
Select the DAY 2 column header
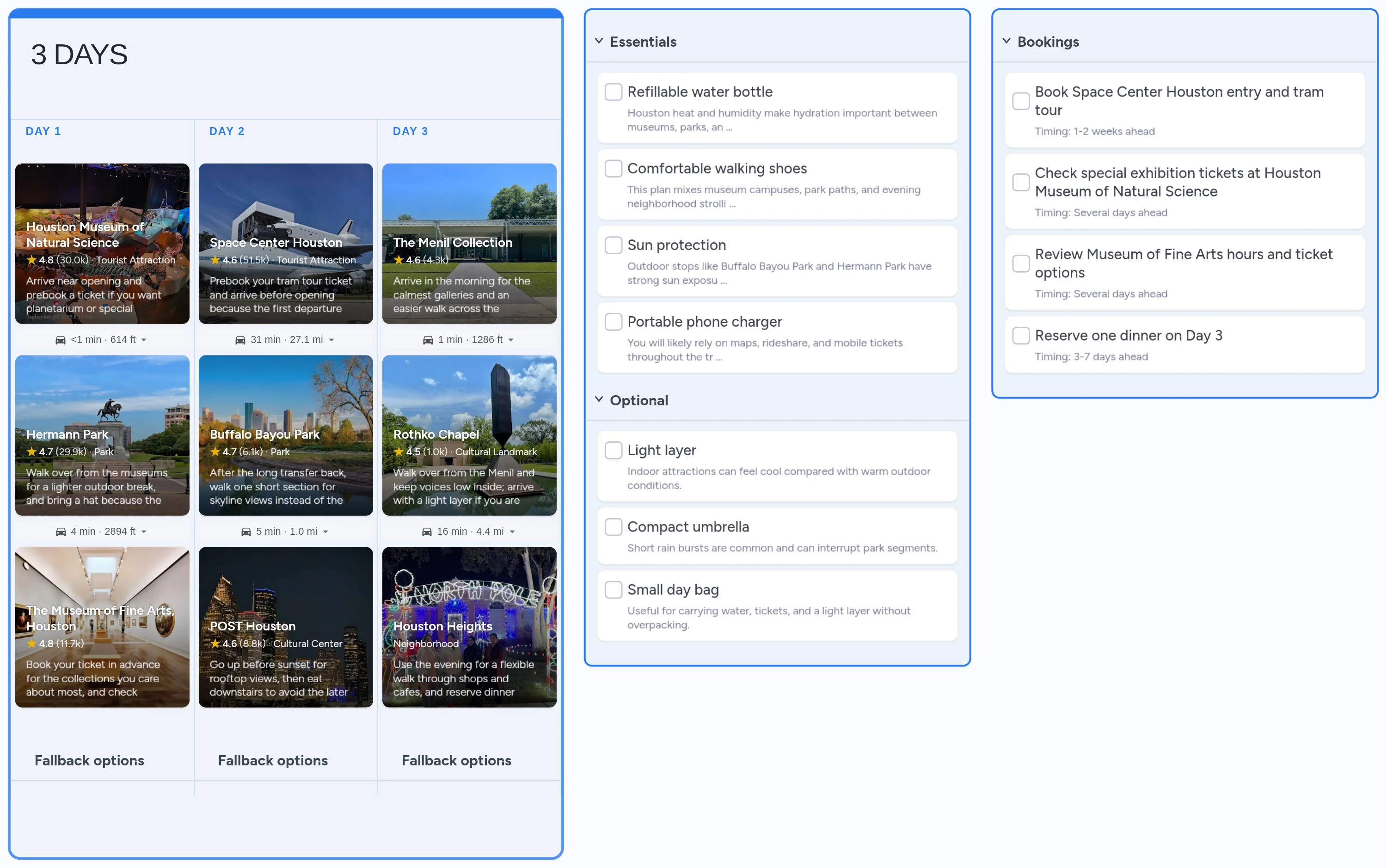[x=227, y=131]
